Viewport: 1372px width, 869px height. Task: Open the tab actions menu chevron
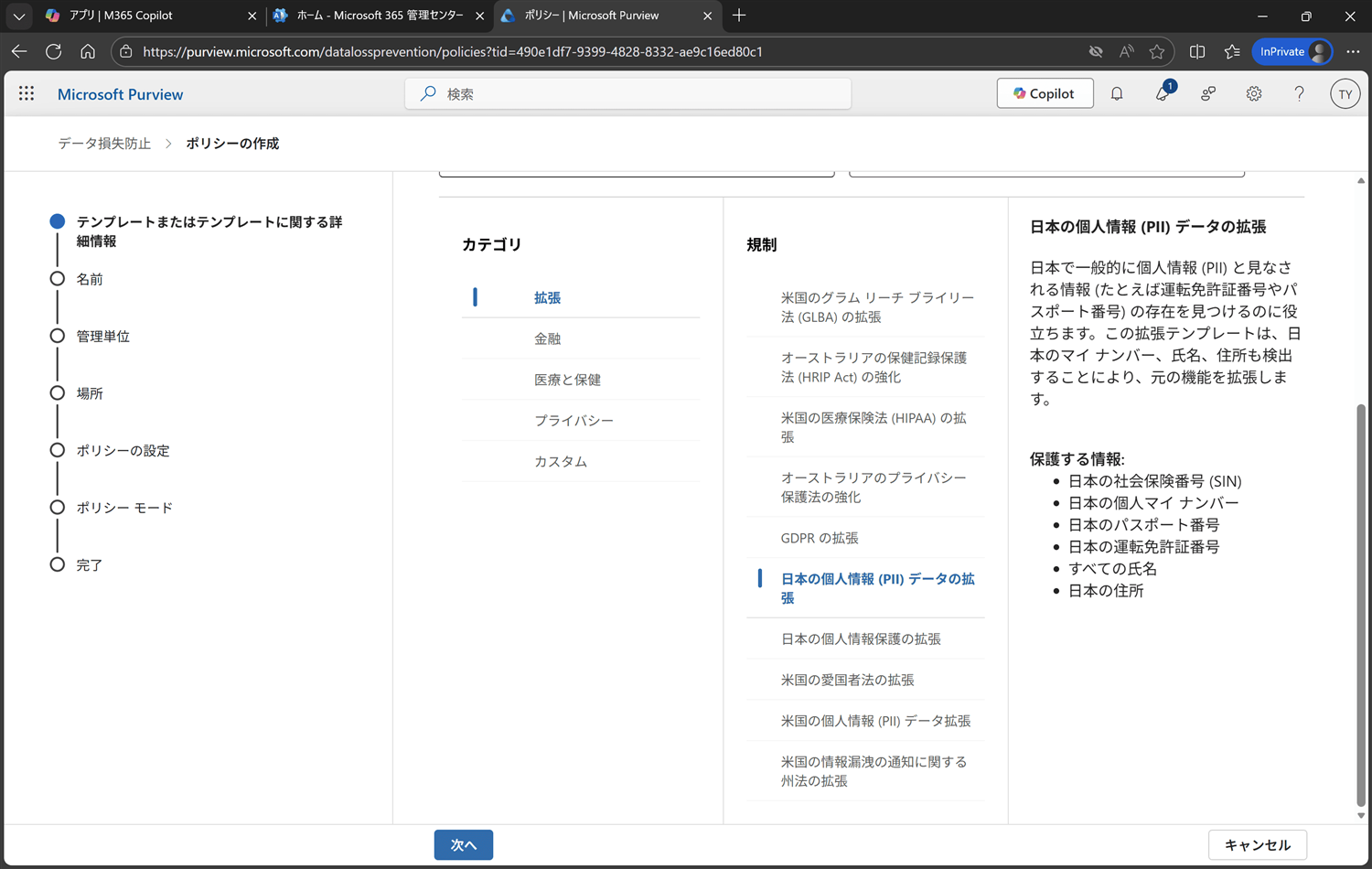click(19, 16)
